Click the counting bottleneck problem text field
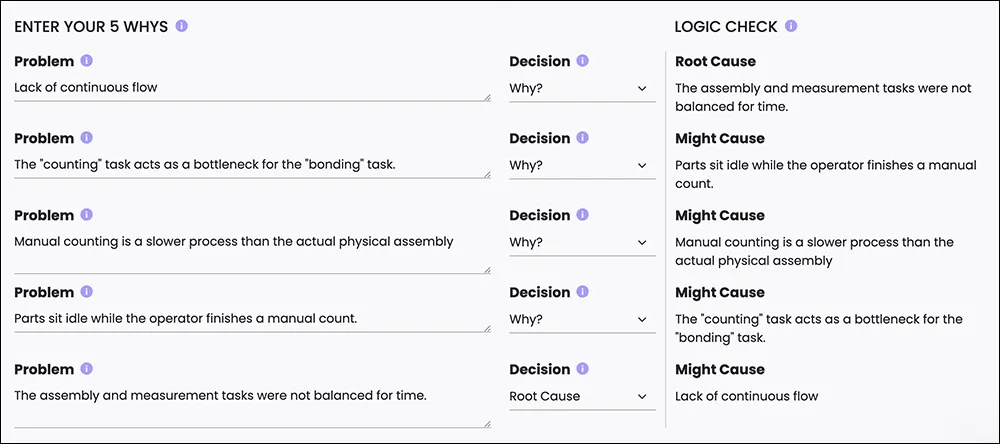 coord(253,166)
